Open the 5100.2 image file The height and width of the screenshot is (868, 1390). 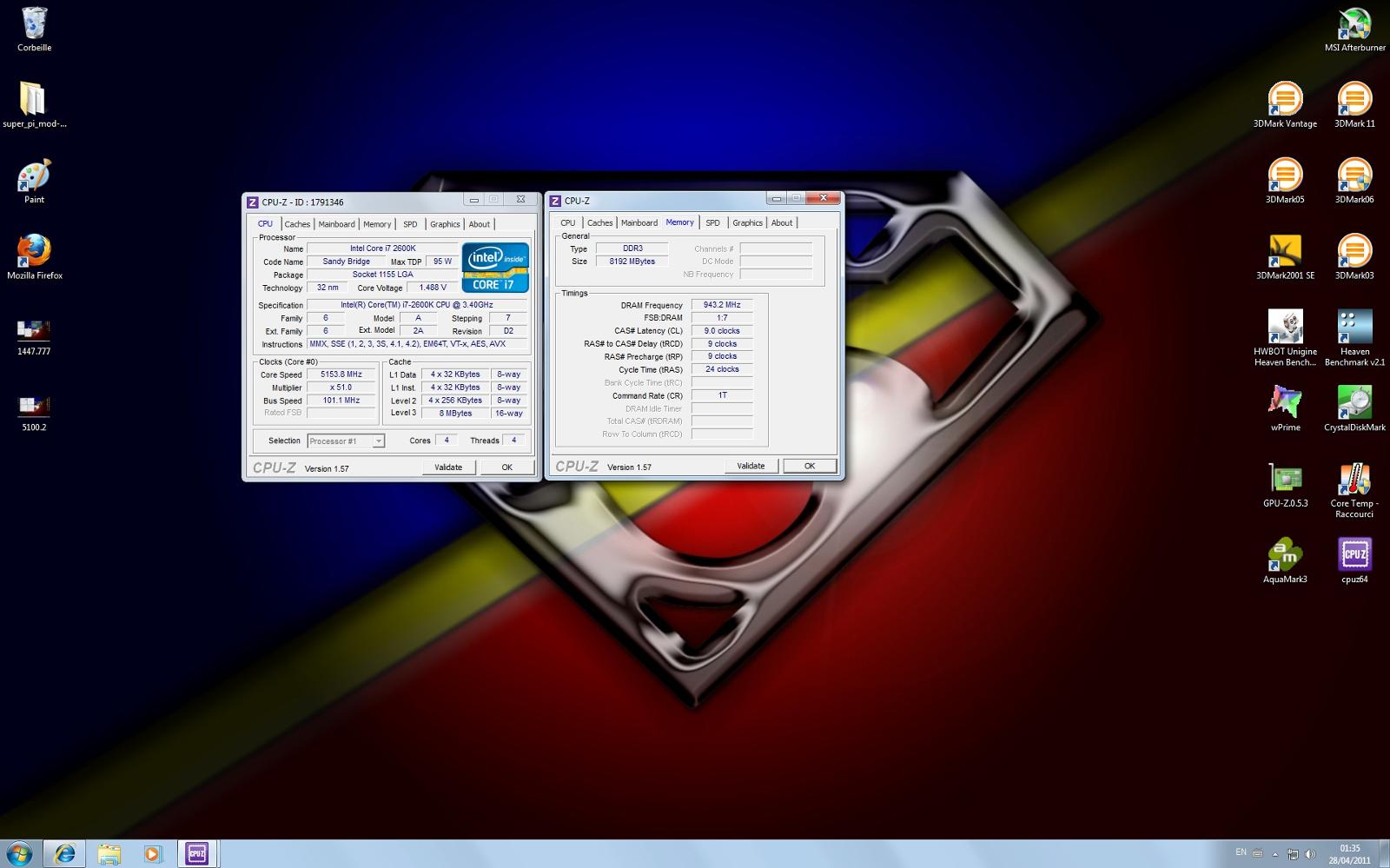click(x=34, y=413)
